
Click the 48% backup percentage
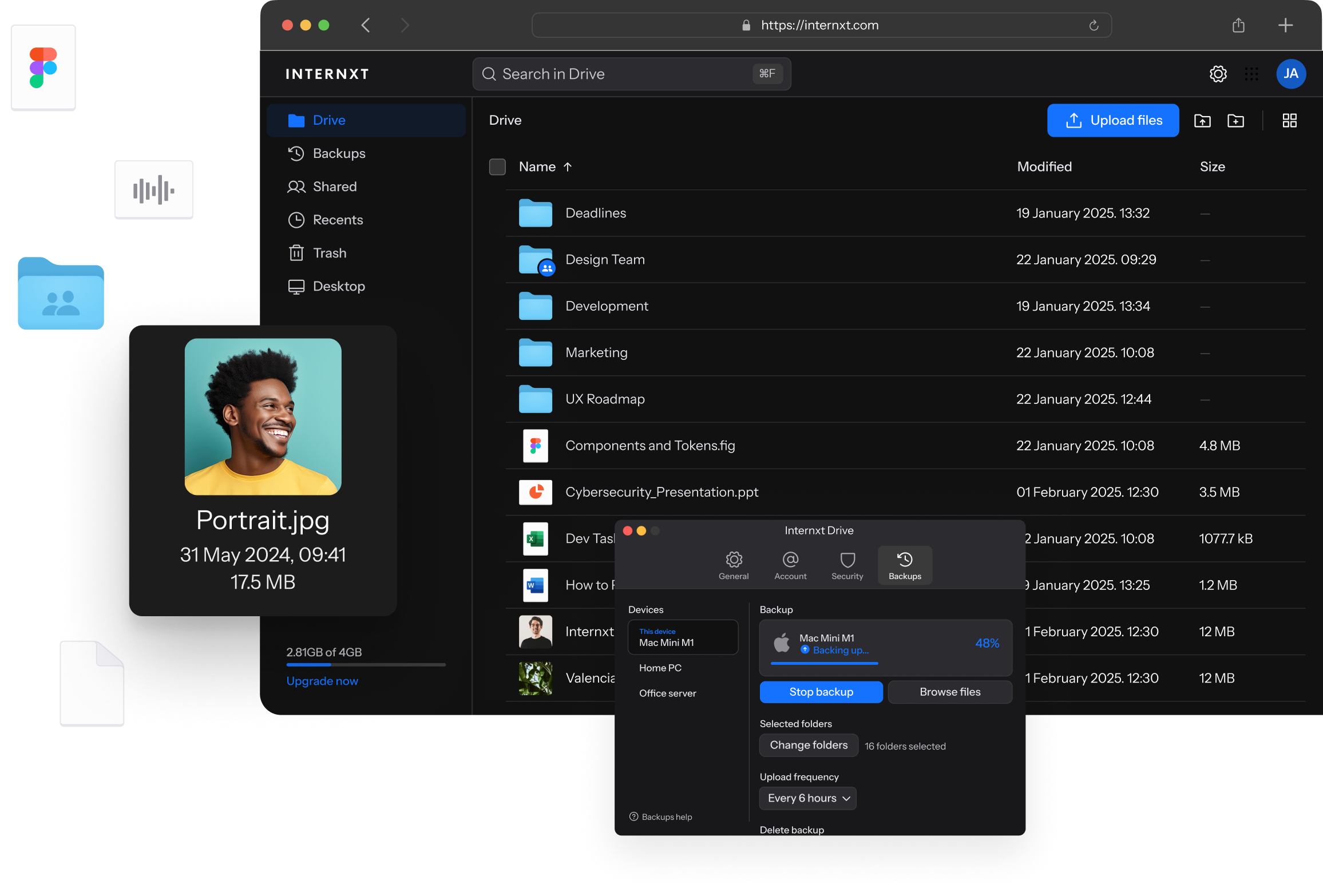987,643
